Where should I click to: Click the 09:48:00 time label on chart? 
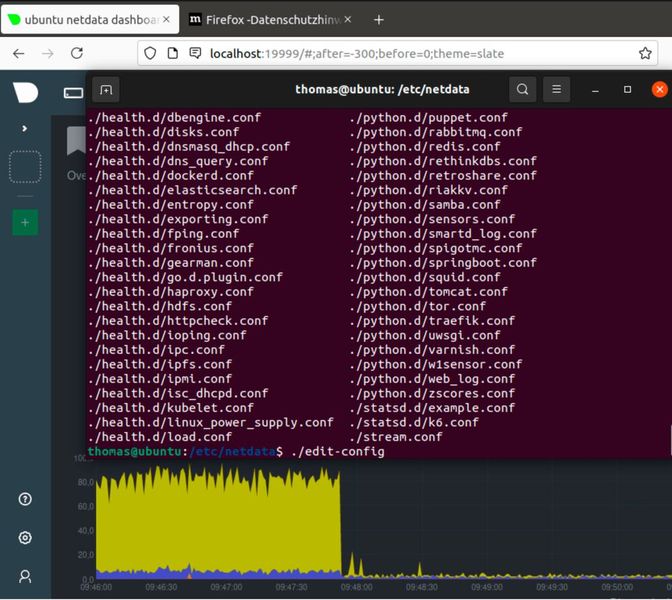click(x=357, y=587)
